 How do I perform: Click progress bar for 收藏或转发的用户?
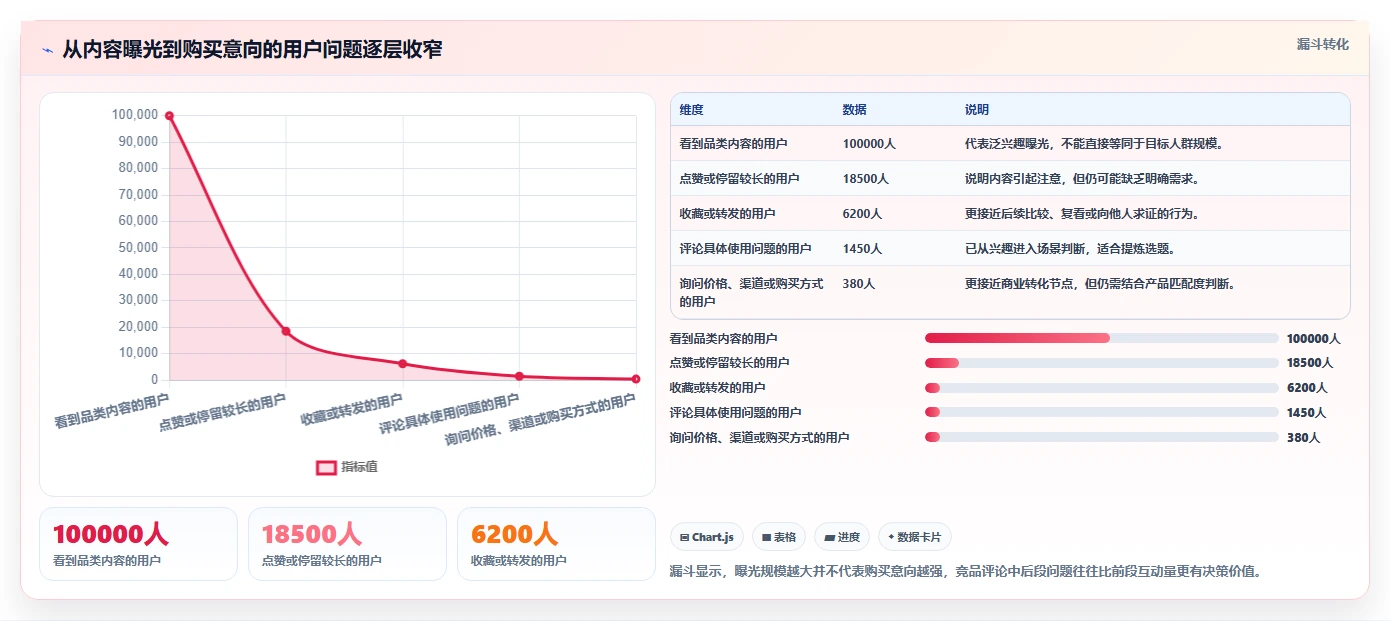(x=1102, y=388)
